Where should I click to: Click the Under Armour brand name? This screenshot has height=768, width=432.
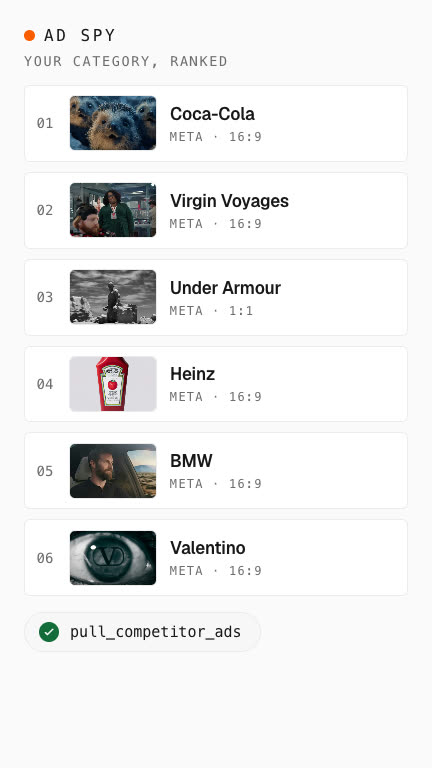point(225,288)
